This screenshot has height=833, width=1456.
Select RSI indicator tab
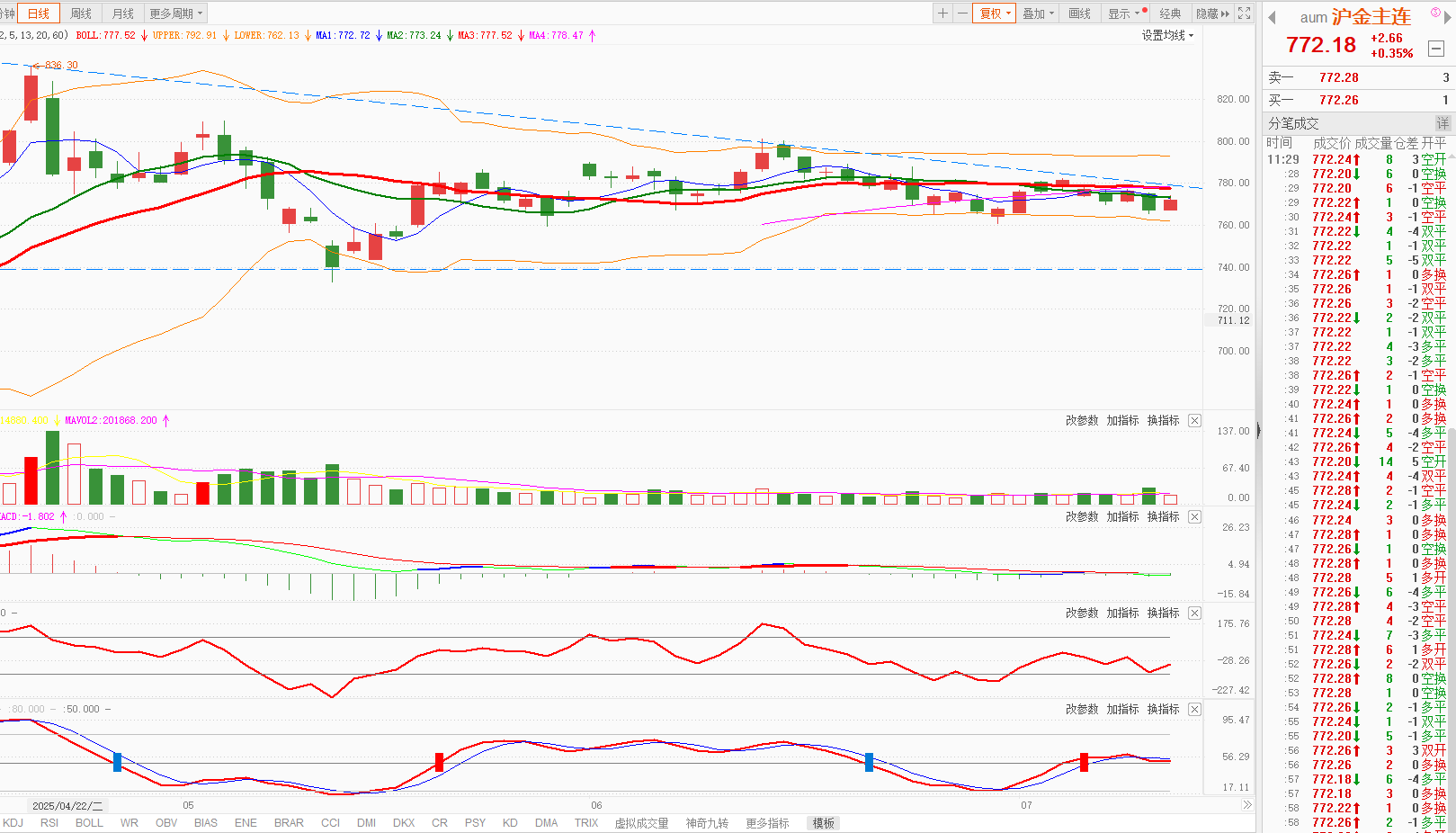[49, 823]
